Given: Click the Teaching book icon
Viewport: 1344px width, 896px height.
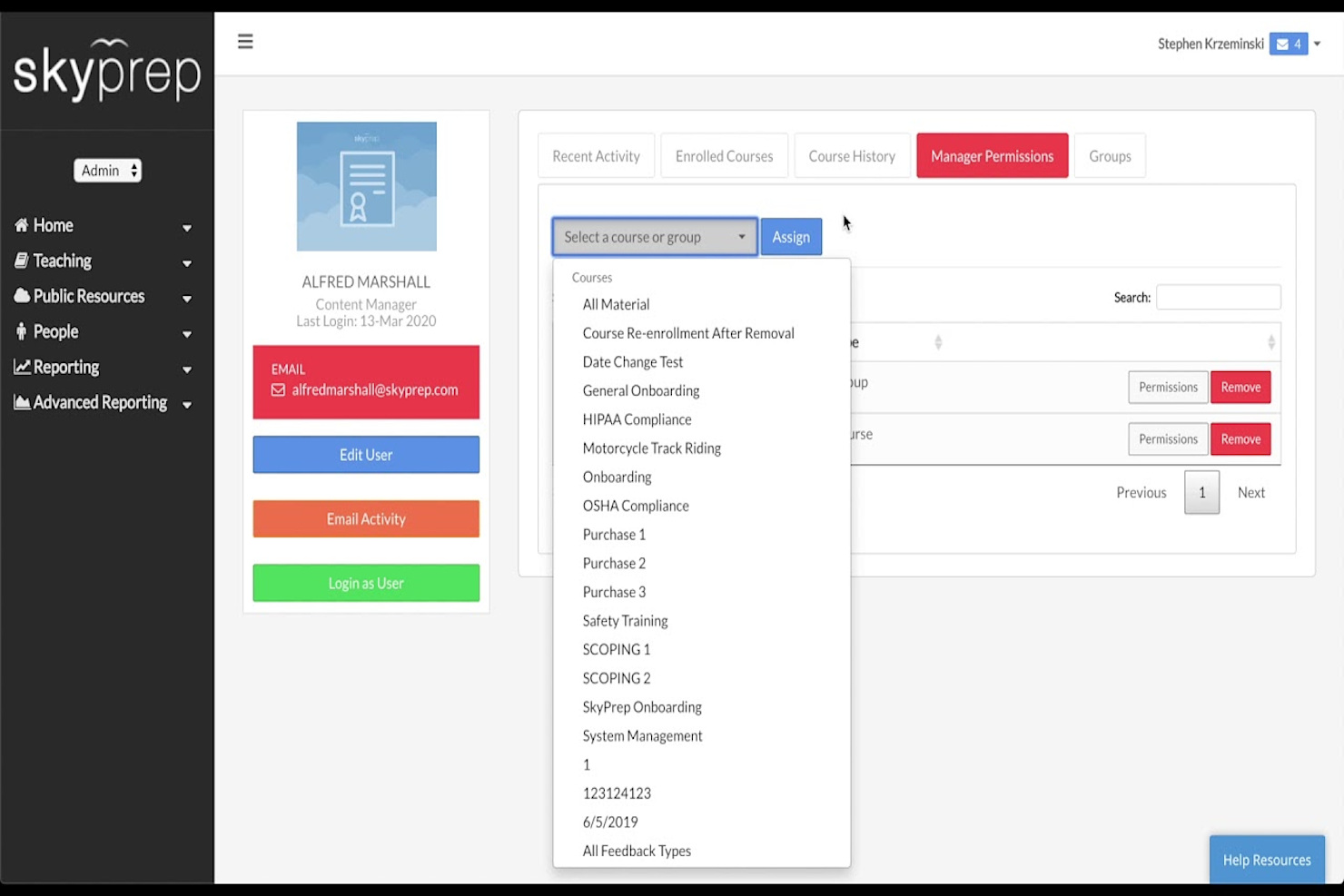Looking at the screenshot, I should [x=22, y=261].
